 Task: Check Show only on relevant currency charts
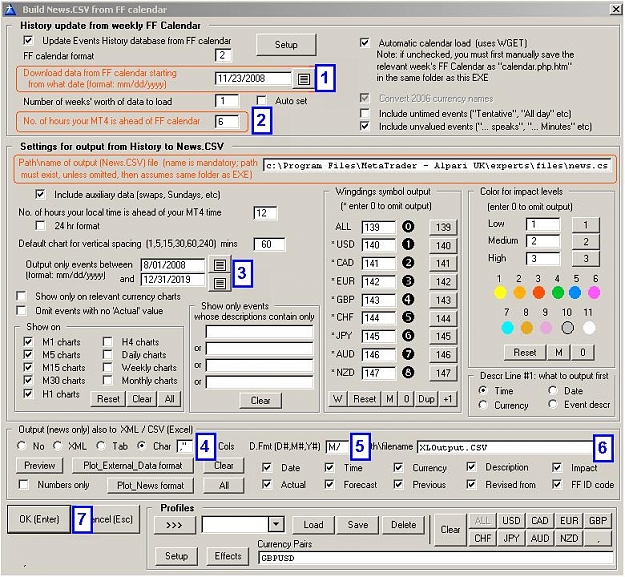tap(21, 296)
